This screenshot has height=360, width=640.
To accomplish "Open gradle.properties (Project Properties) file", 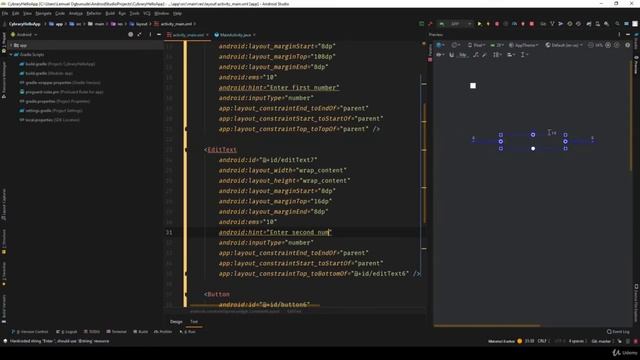I will pos(55,101).
